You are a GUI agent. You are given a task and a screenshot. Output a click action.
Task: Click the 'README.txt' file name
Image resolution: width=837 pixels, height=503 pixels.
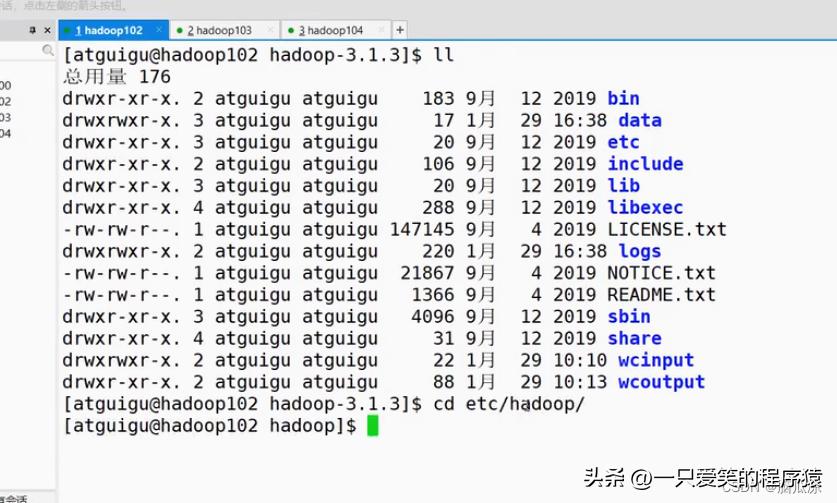662,295
